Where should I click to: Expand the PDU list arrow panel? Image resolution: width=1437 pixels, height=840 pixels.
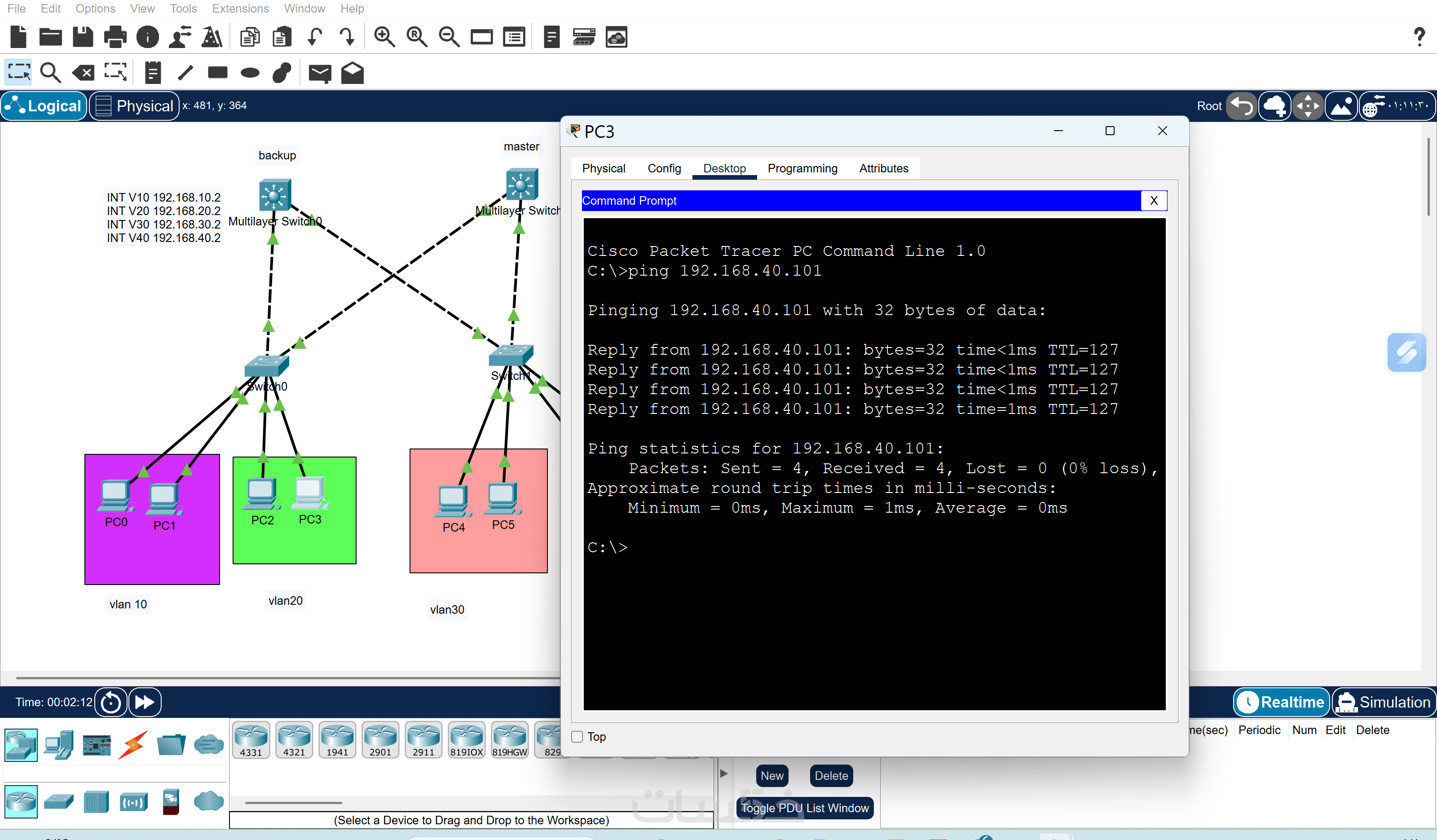pos(723,774)
